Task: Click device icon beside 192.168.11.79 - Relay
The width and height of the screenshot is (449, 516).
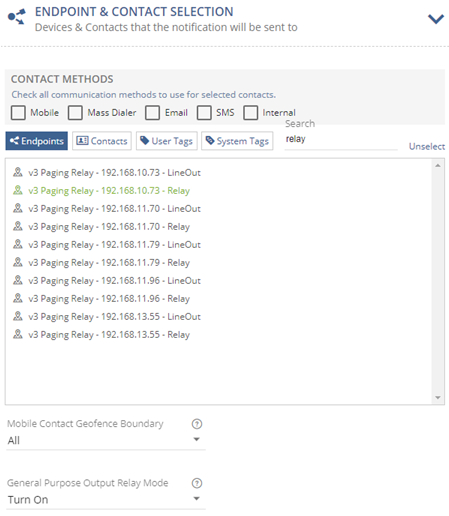Action: click(x=18, y=262)
